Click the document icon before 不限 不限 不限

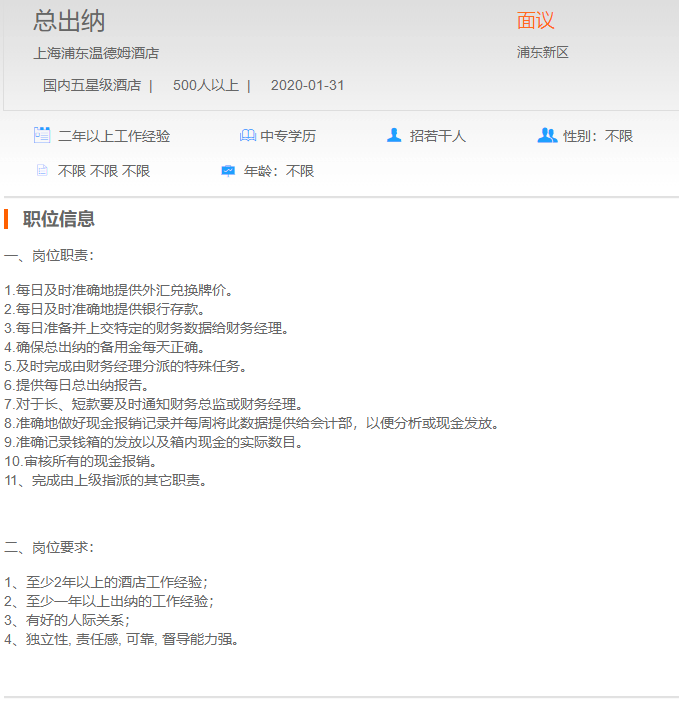[42, 171]
